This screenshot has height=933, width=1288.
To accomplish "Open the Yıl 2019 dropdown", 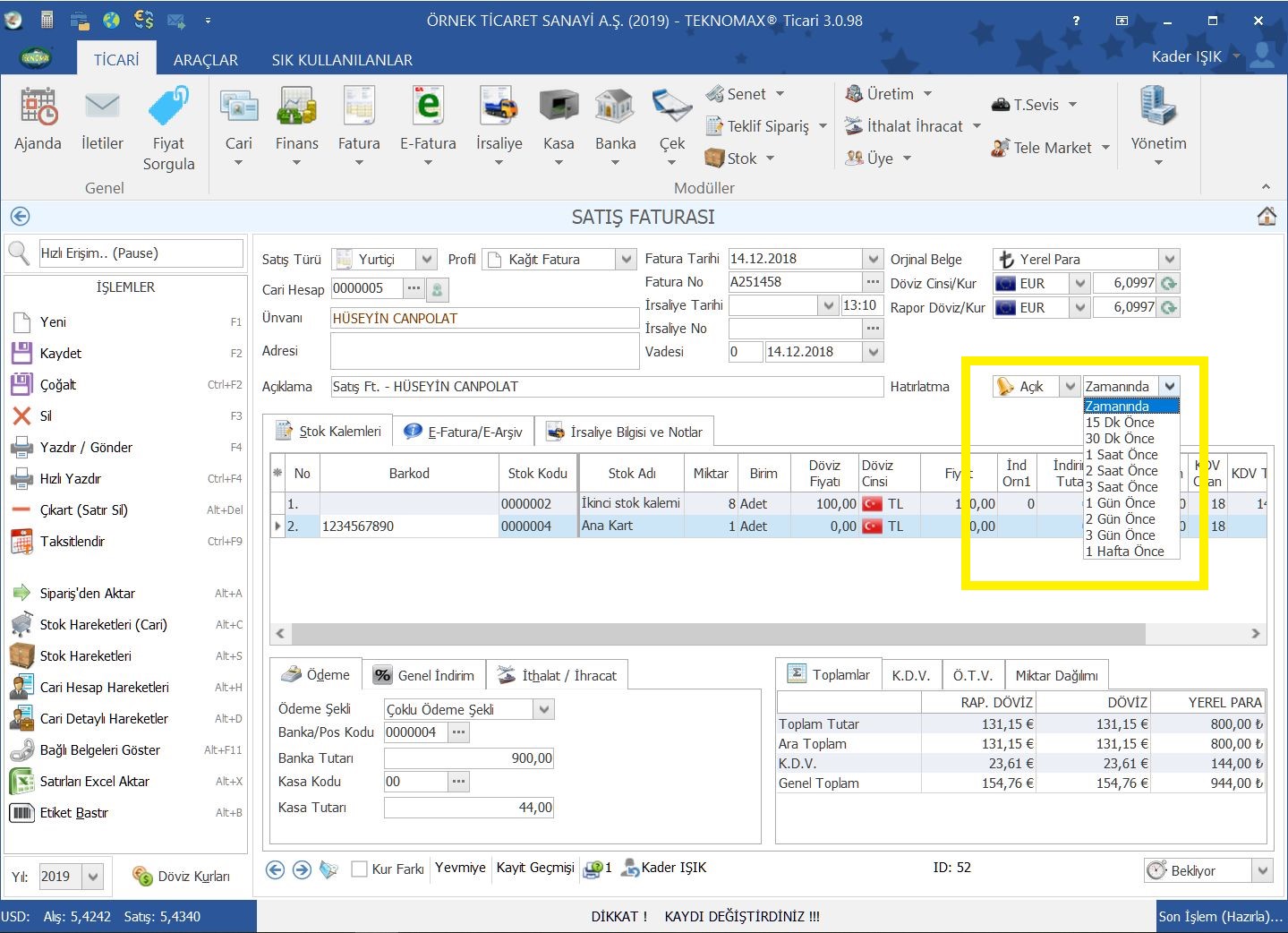I will coord(93,877).
